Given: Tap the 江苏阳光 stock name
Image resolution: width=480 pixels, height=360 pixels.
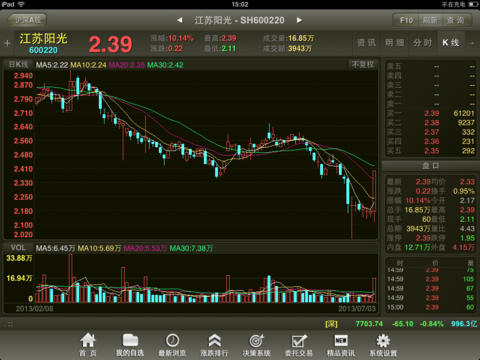Looking at the screenshot, I should [43, 39].
